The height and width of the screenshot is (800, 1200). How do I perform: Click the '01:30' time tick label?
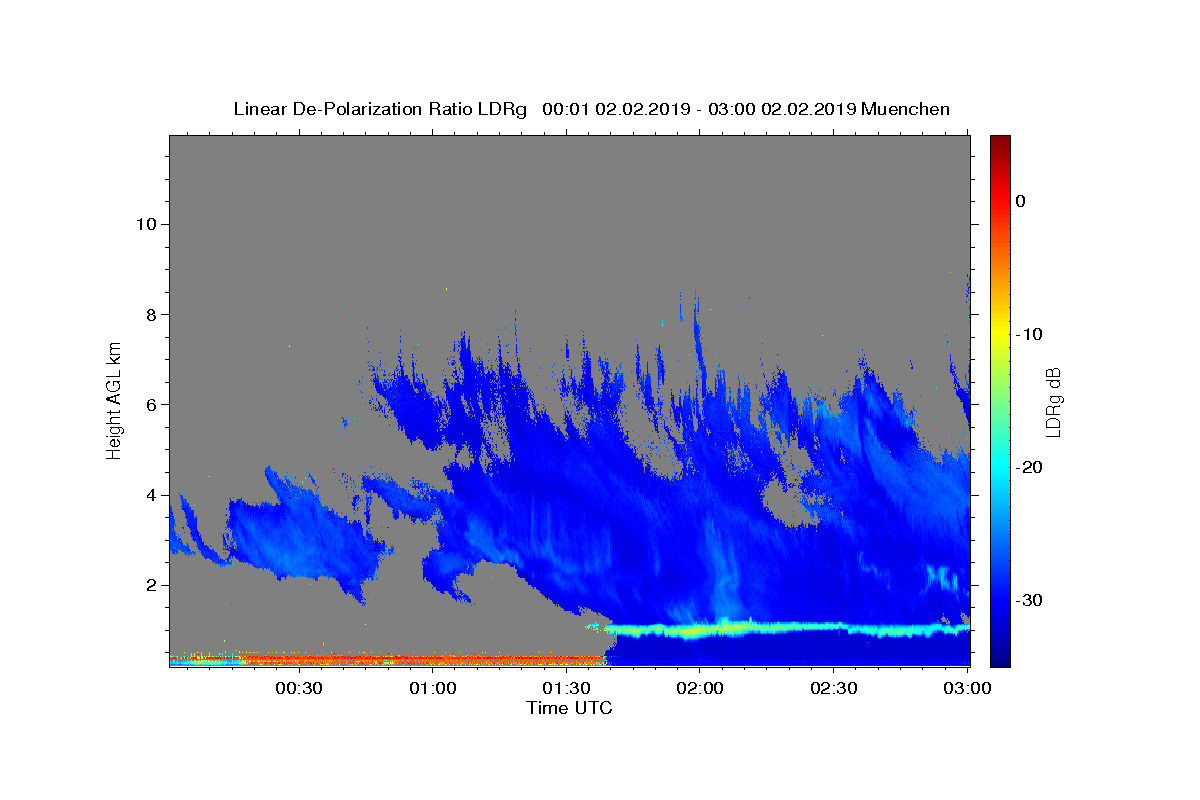pyautogui.click(x=566, y=689)
